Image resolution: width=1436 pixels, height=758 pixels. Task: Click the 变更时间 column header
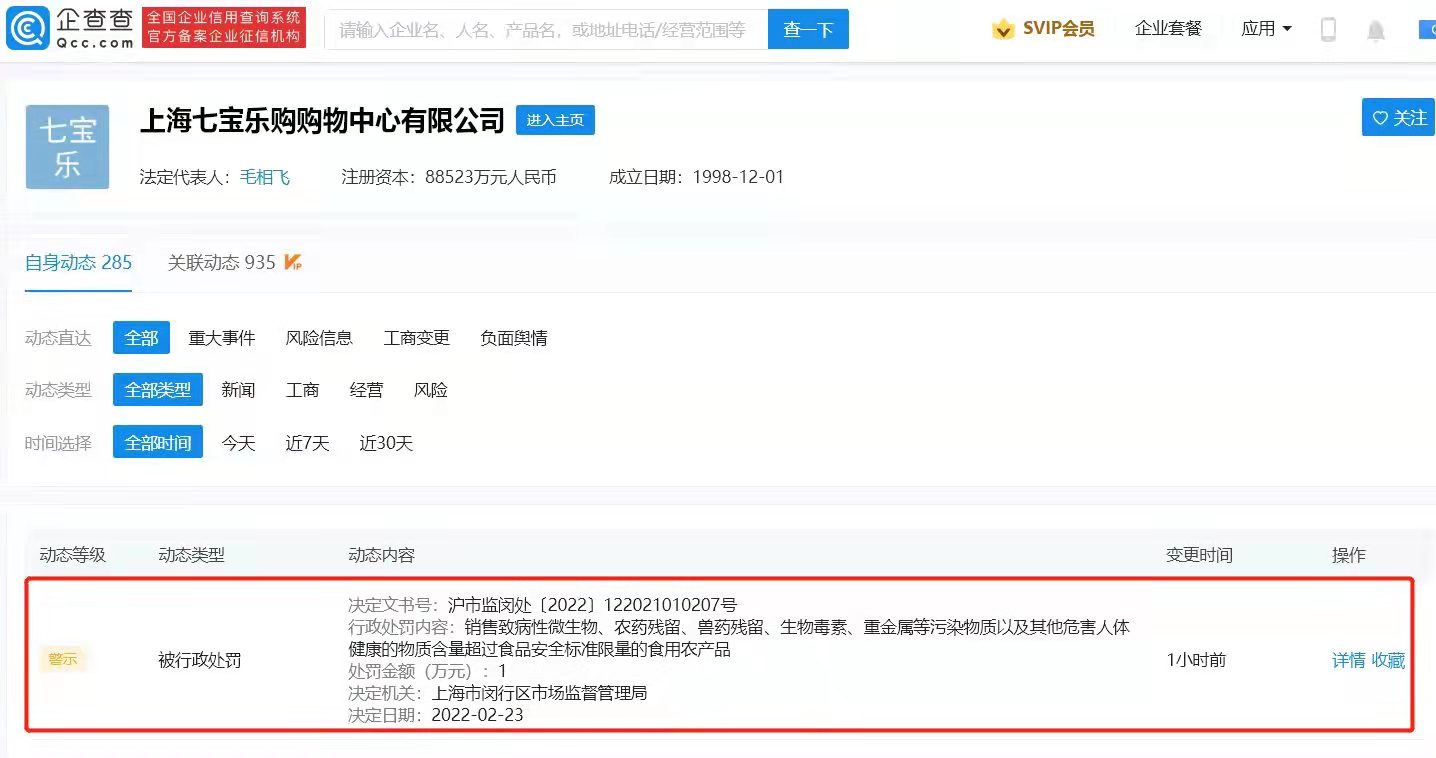point(1199,555)
